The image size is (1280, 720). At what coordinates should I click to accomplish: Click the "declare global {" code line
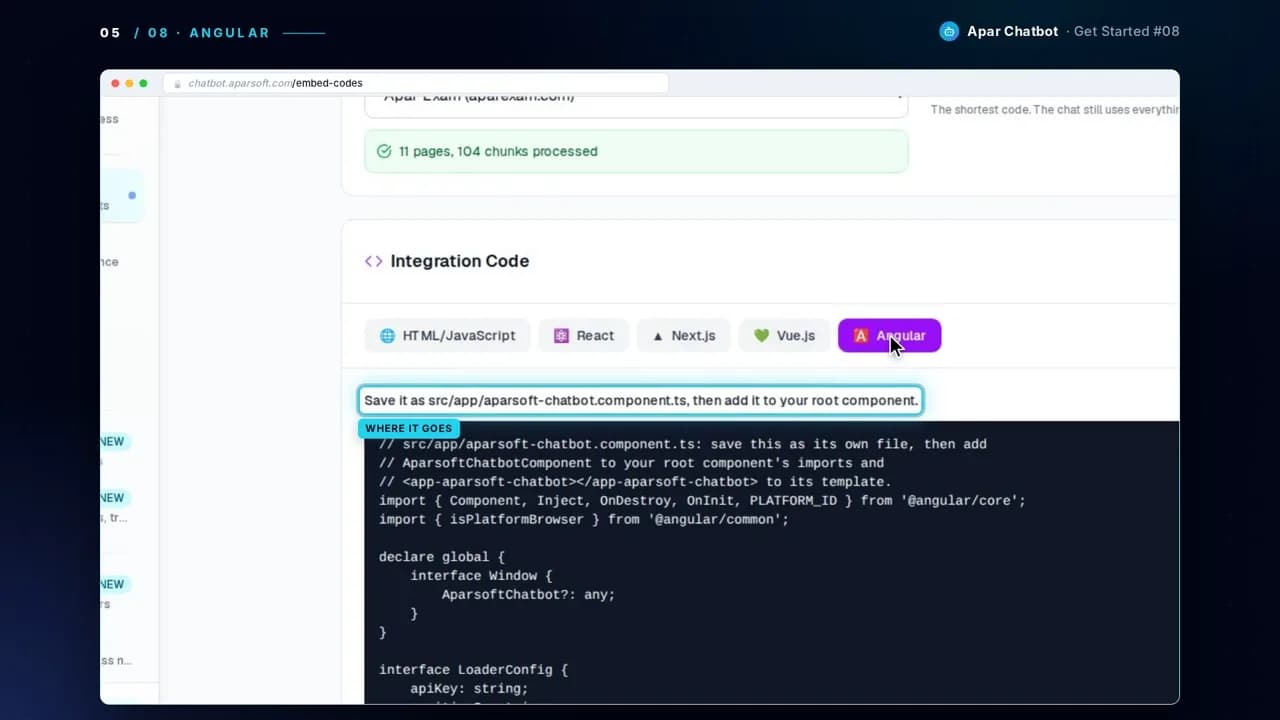tap(442, 557)
